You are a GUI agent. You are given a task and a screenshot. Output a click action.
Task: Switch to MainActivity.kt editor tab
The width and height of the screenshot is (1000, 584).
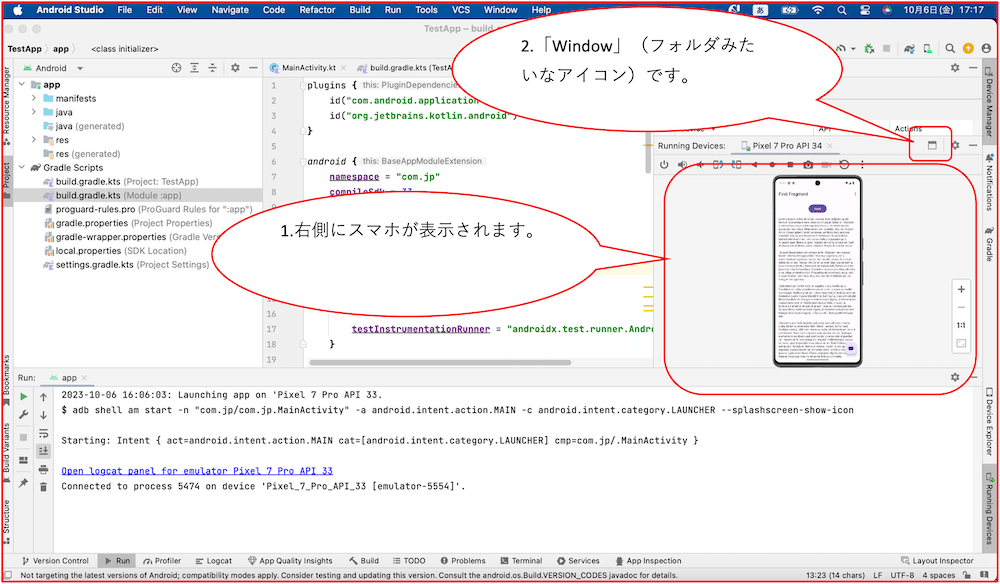coord(309,68)
